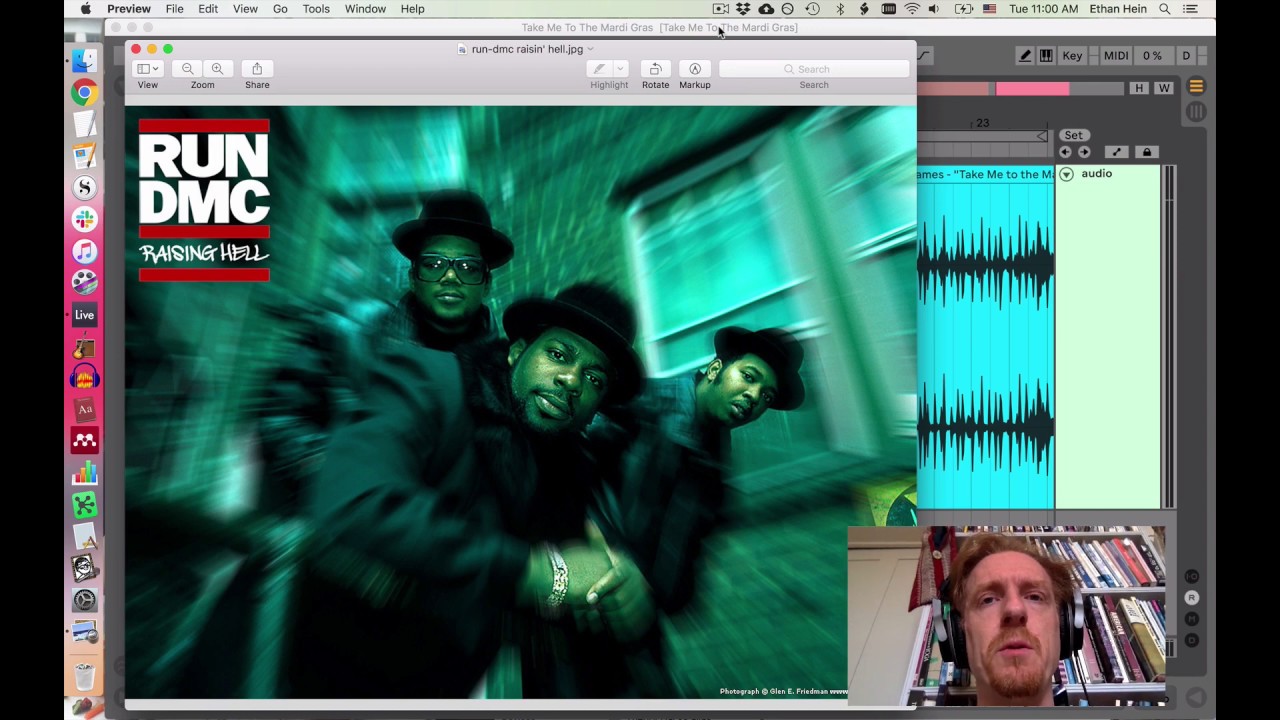
Task: Open TextEdit from the Dock
Action: [x=85, y=124]
